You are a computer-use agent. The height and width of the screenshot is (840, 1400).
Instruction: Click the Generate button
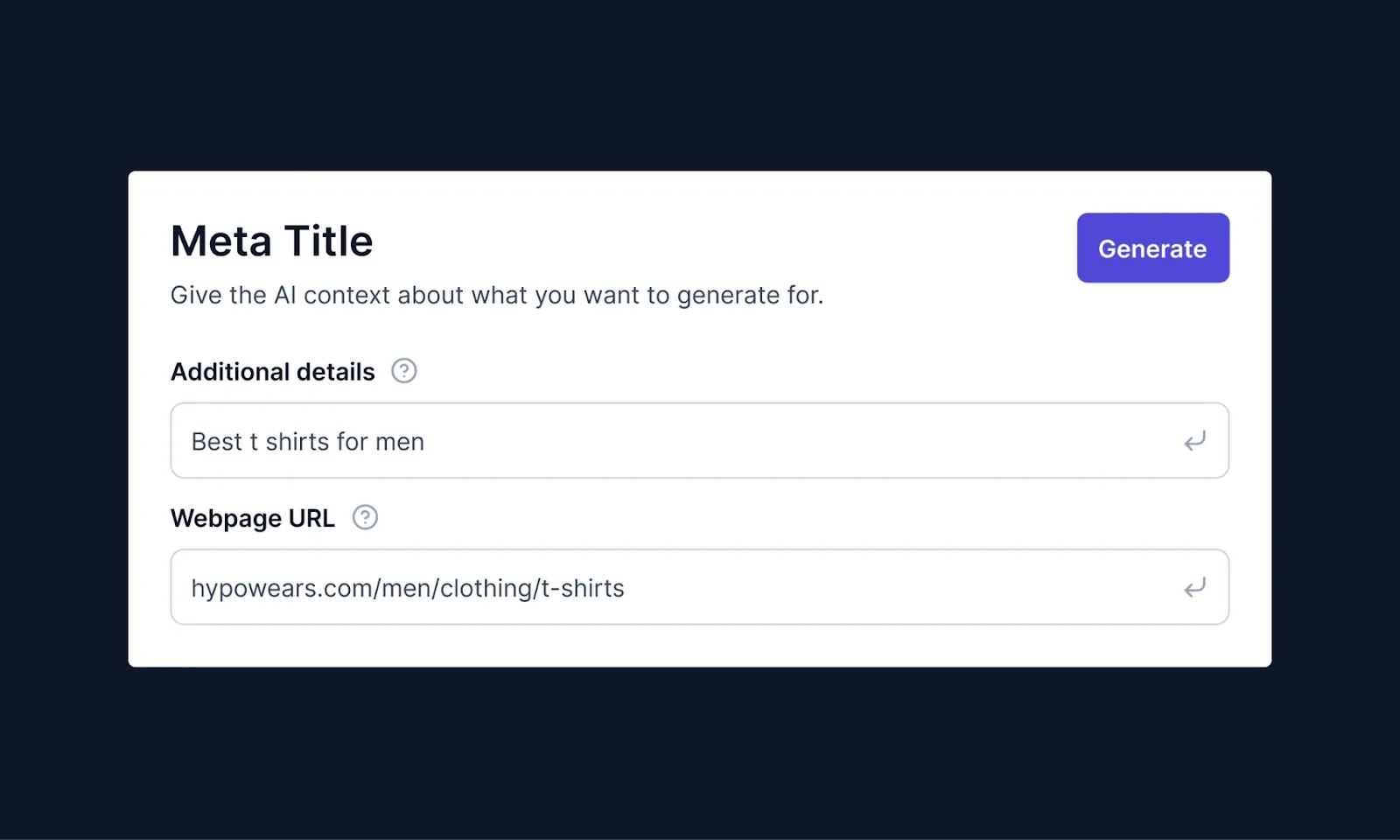tap(1152, 248)
